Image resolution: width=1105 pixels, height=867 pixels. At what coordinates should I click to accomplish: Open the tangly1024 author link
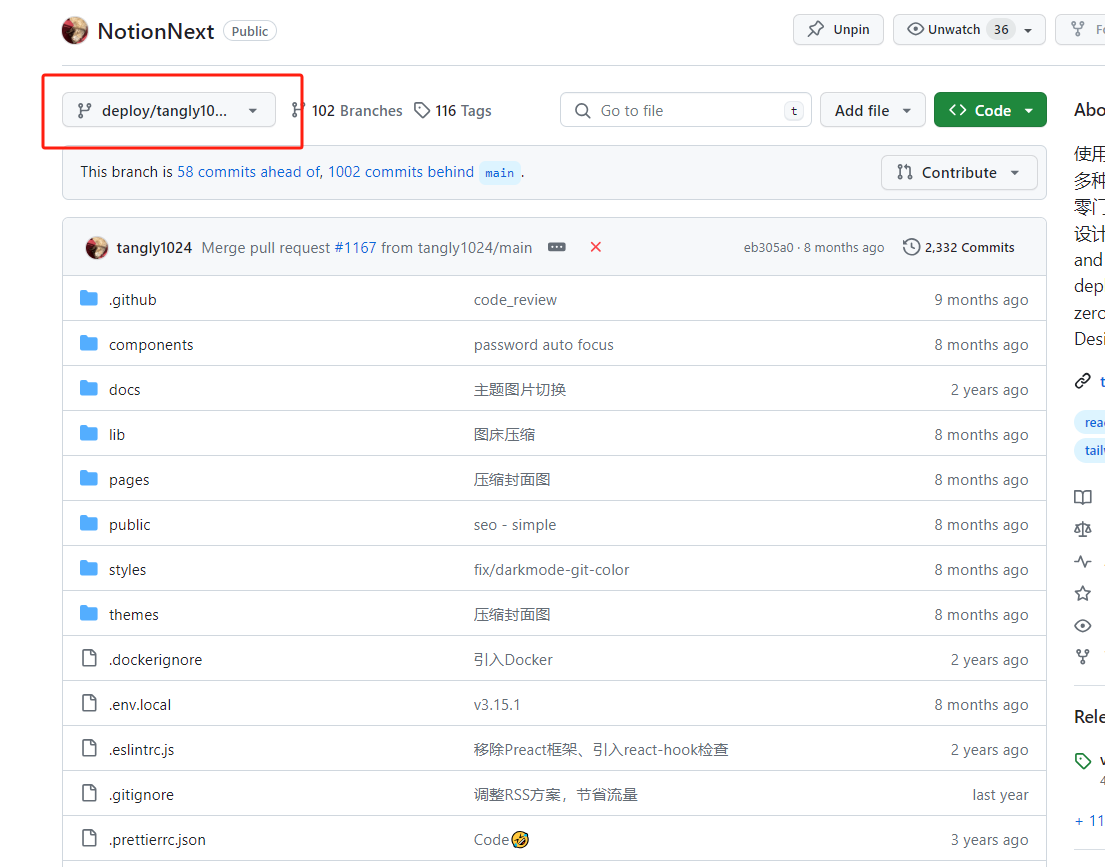point(154,248)
